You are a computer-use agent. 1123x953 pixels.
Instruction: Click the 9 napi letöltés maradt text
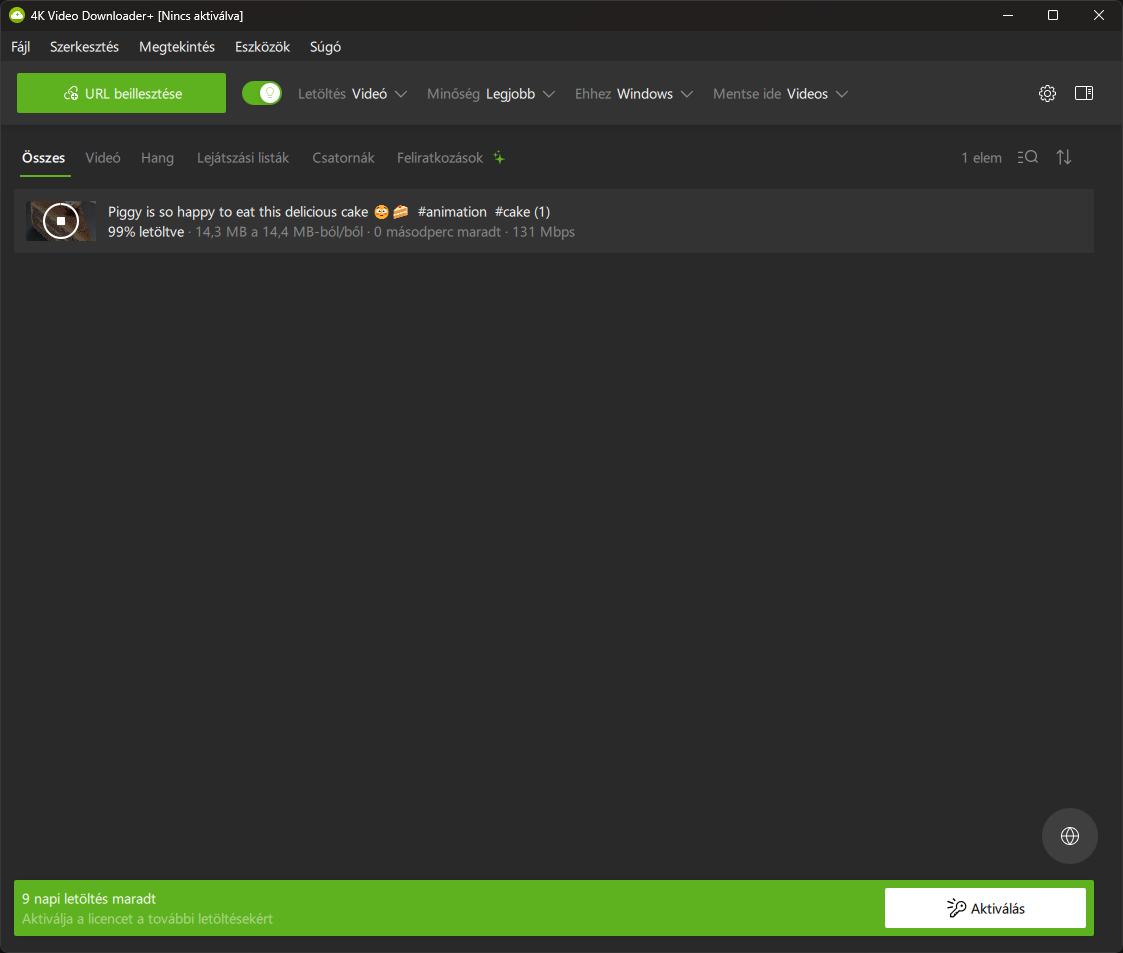tap(89, 899)
